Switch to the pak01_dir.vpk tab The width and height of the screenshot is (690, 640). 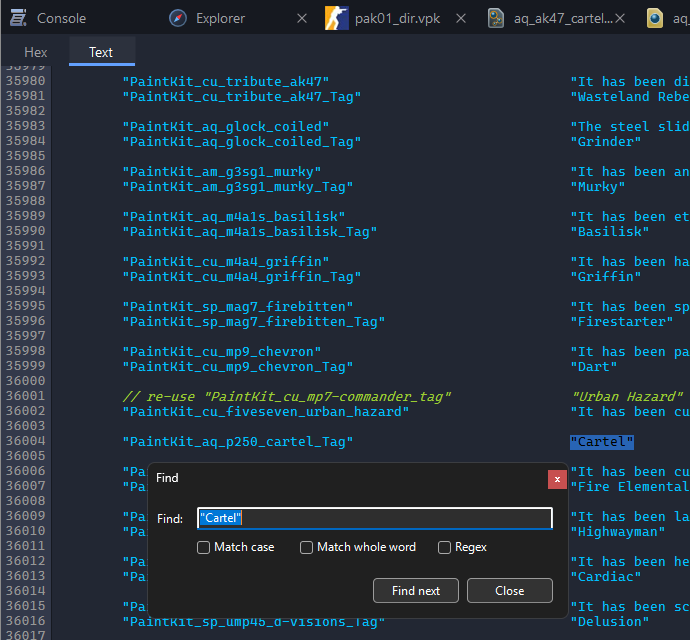397,18
